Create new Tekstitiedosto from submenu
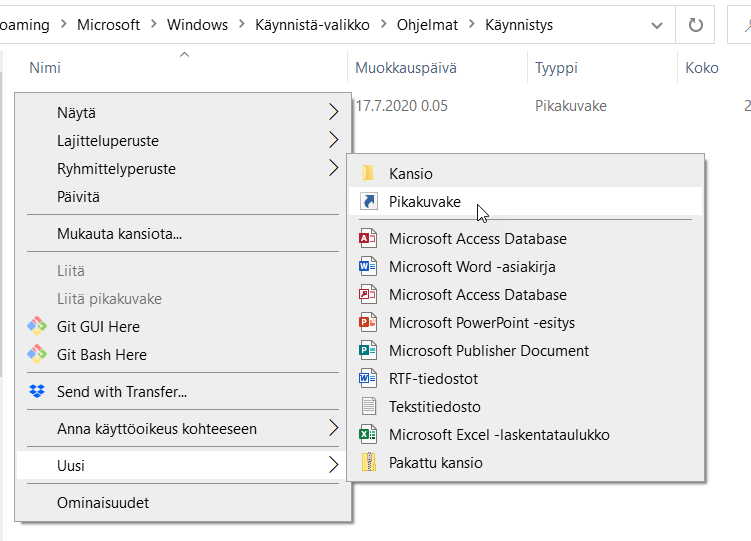 pos(434,407)
